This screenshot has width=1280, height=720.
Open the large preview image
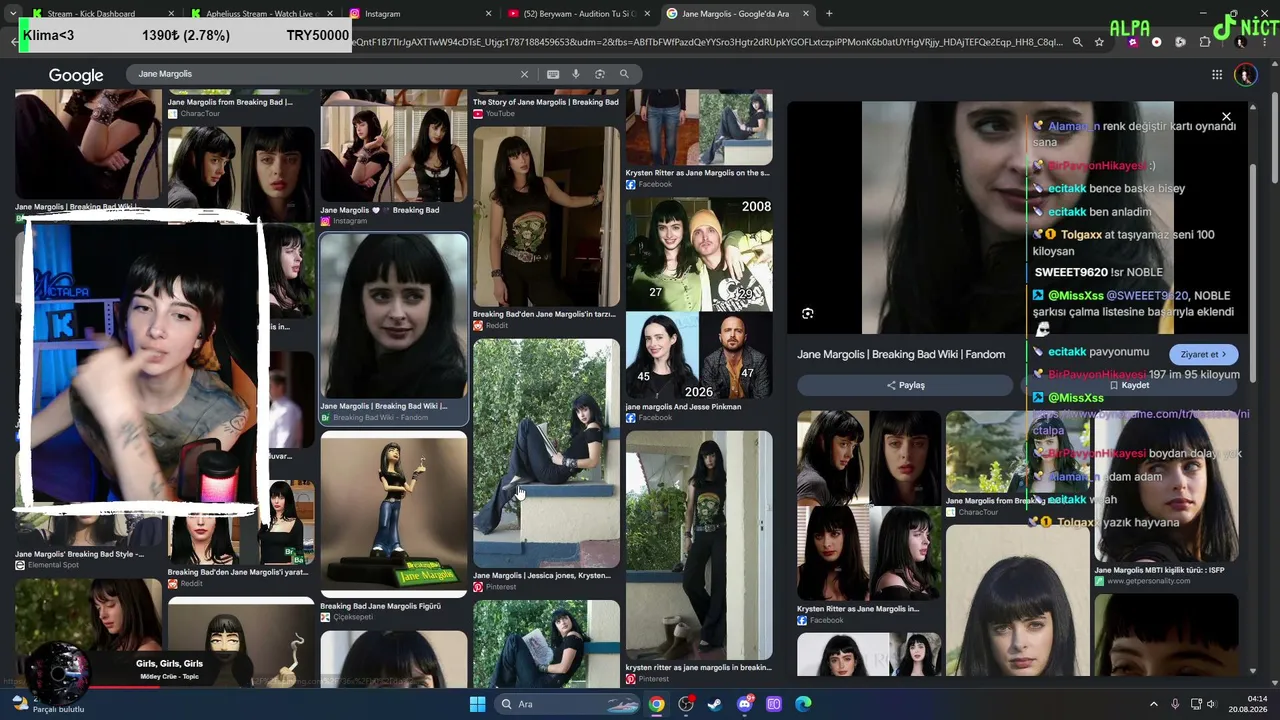coord(1017,217)
